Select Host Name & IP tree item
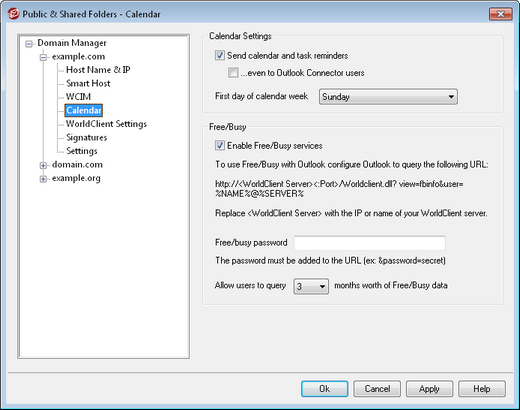Image resolution: width=520 pixels, height=410 pixels. pos(98,70)
